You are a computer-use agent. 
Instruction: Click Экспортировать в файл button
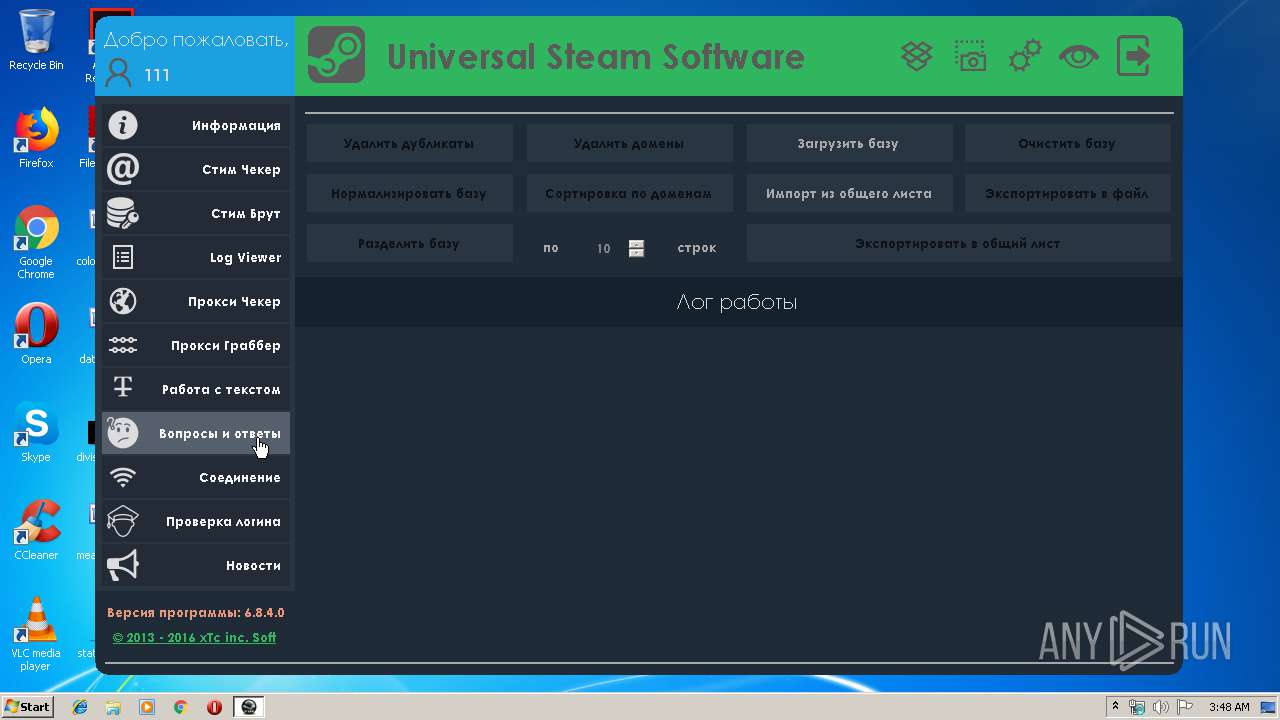[x=1067, y=193]
